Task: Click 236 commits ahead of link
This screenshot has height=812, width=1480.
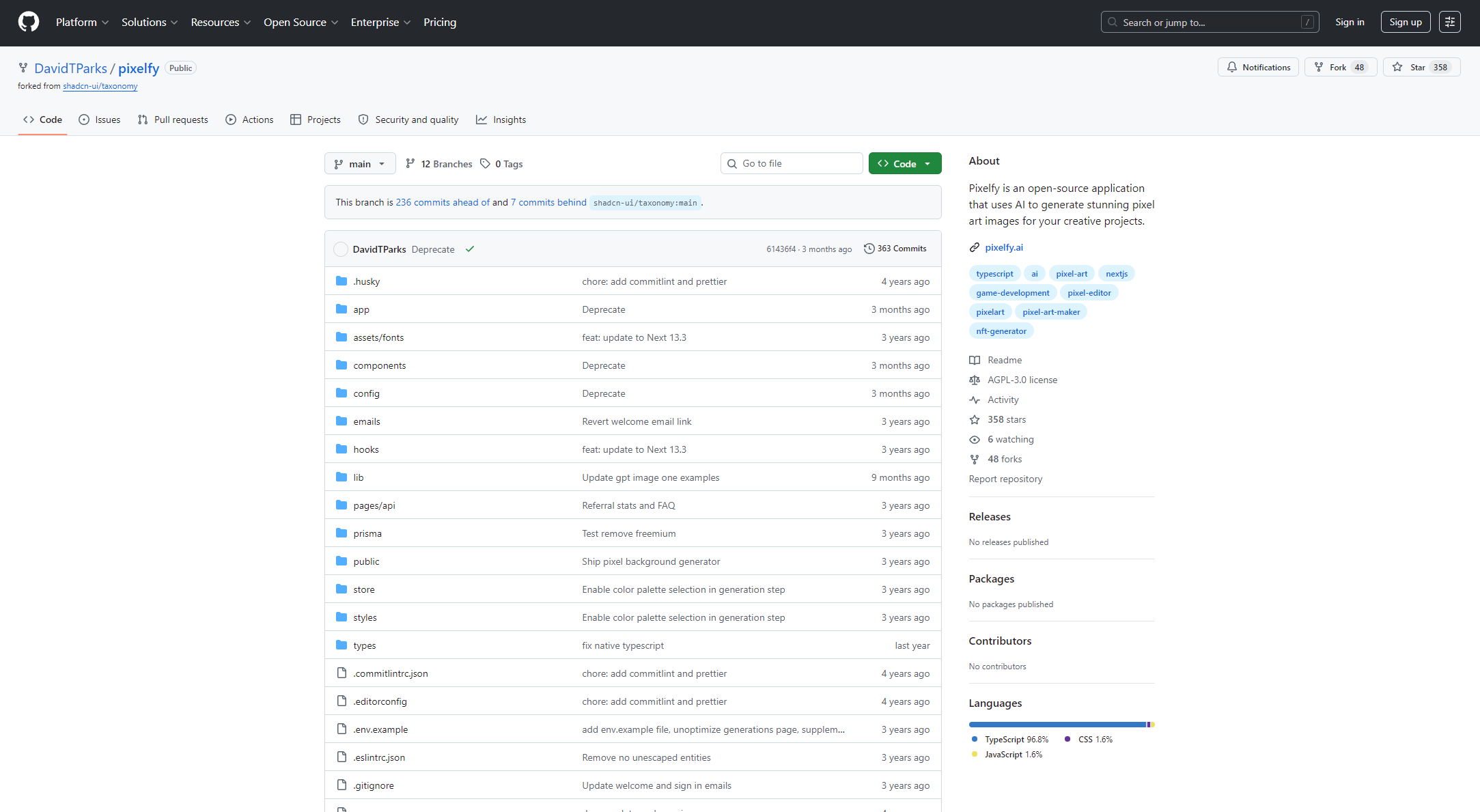Action: tap(443, 203)
